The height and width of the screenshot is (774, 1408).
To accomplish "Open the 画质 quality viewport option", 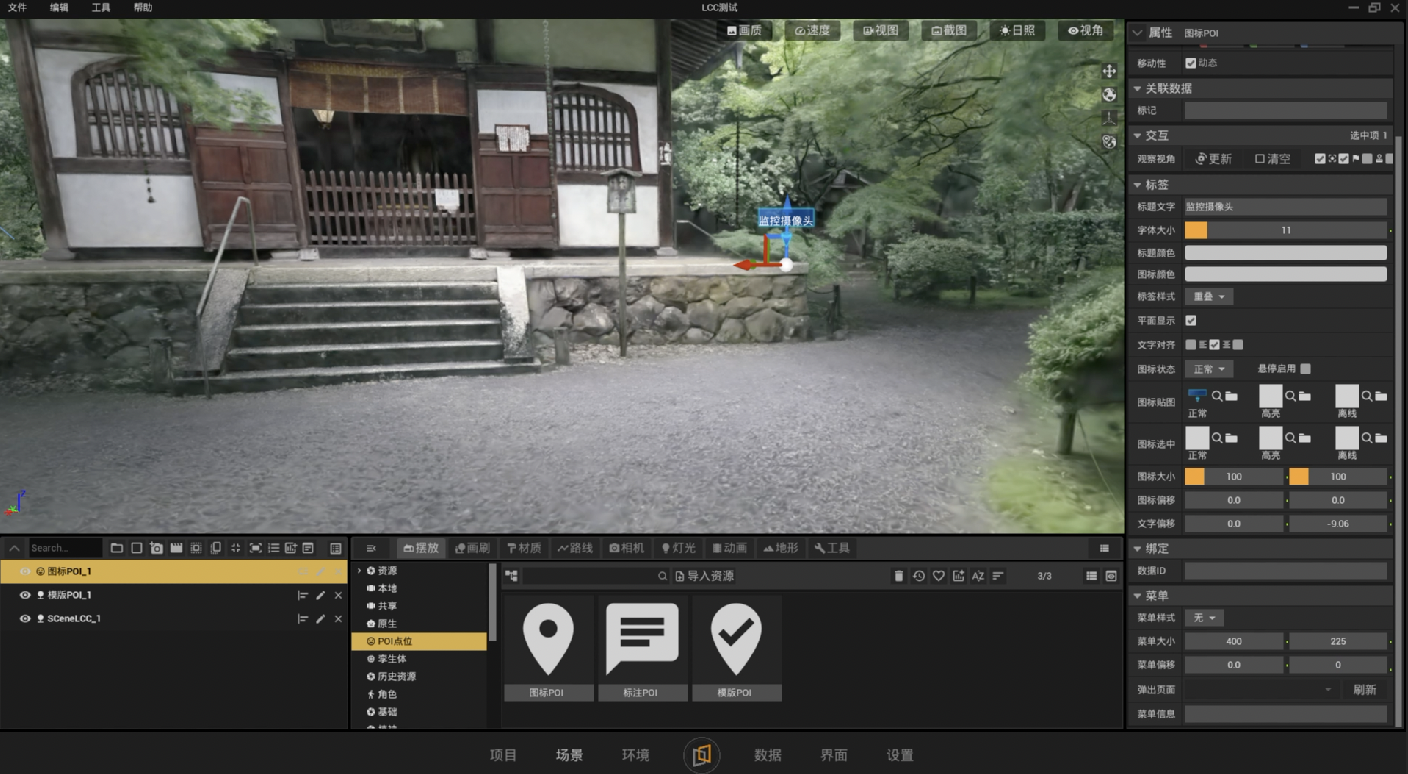I will click(744, 31).
